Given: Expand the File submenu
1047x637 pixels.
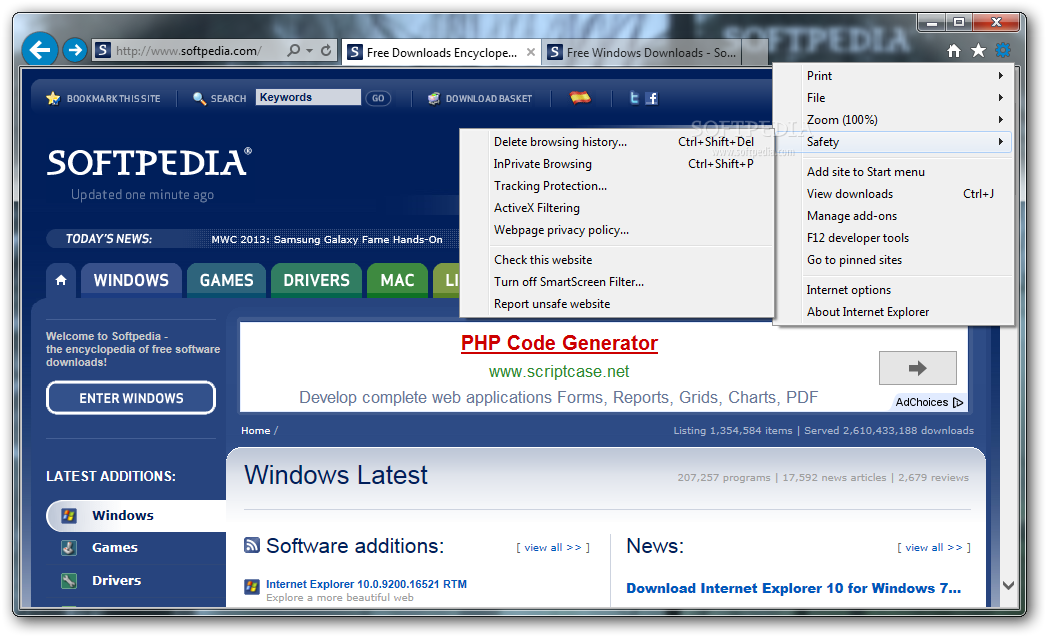Looking at the screenshot, I should coord(895,97).
